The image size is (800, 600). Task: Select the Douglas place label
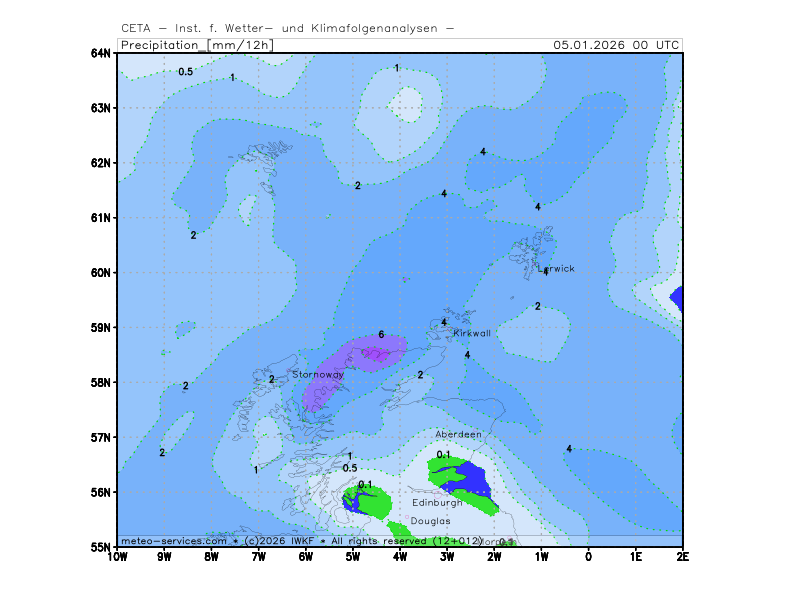pyautogui.click(x=430, y=521)
